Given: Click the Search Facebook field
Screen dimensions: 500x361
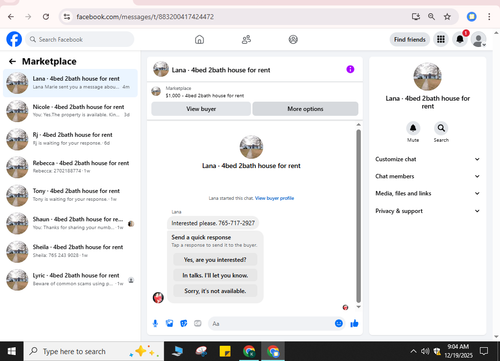Looking at the screenshot, I should pyautogui.click(x=80, y=39).
